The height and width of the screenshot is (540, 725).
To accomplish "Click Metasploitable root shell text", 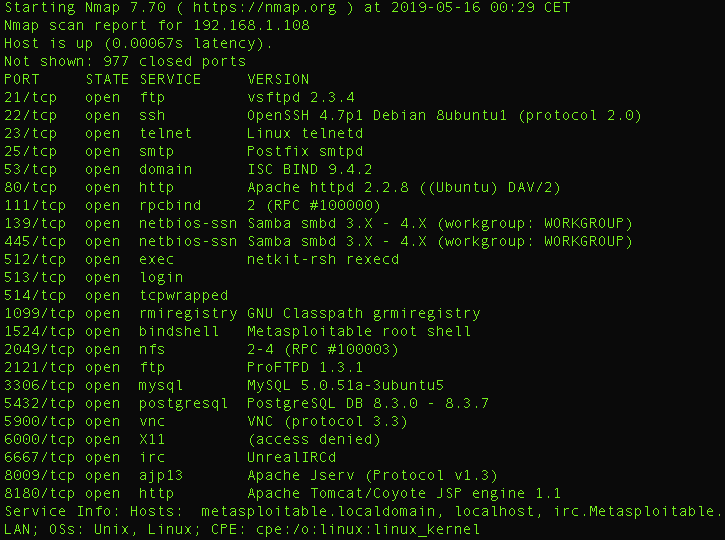I will coord(359,332).
